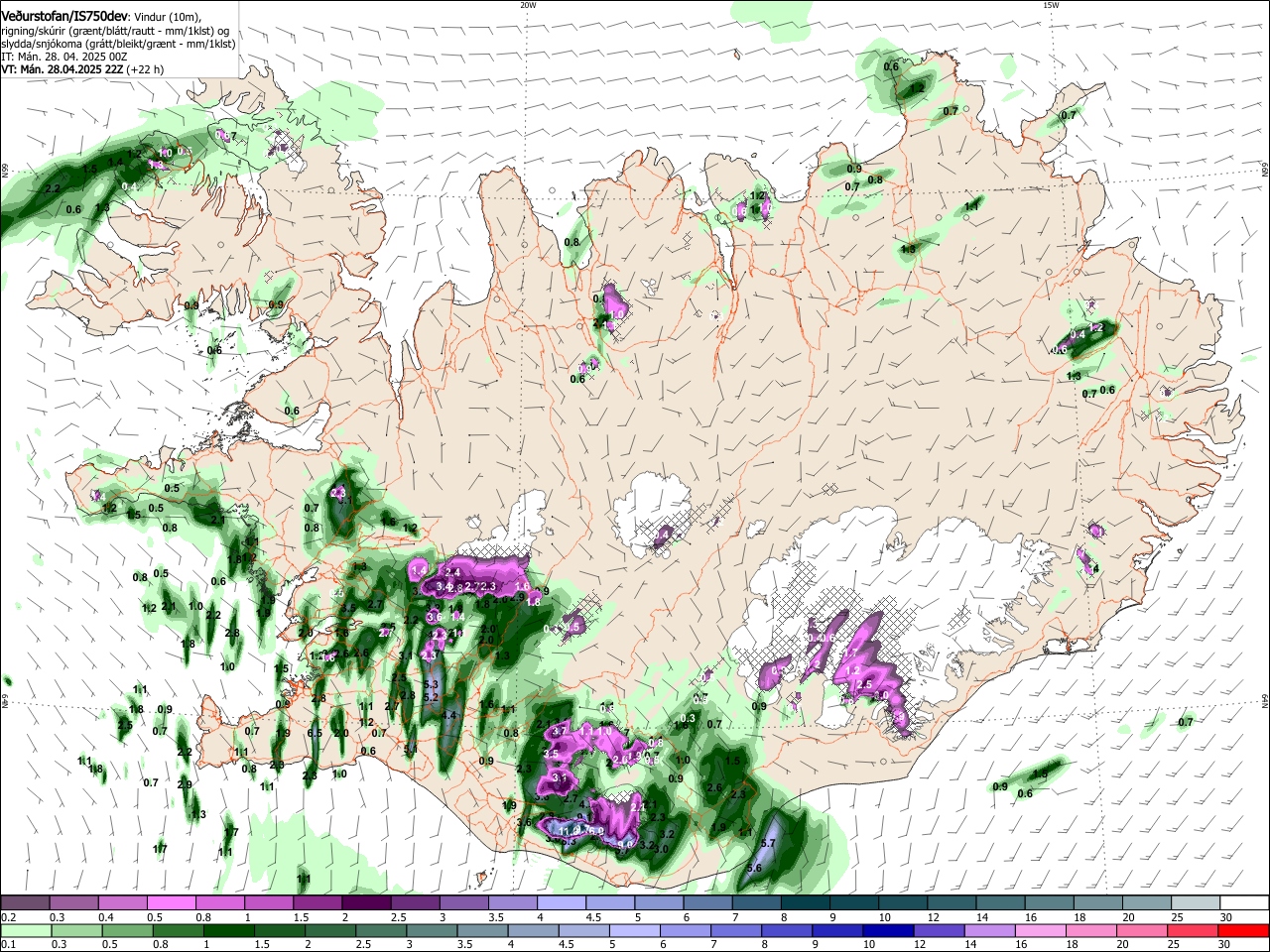The image size is (1270, 952).
Task: Click the light grey snow-scale swatch labeled 25
Action: (x=1197, y=902)
